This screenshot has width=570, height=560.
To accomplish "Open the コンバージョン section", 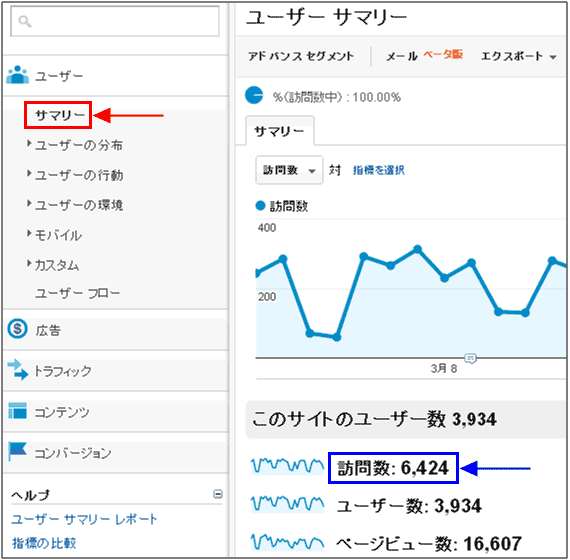I will [x=72, y=453].
